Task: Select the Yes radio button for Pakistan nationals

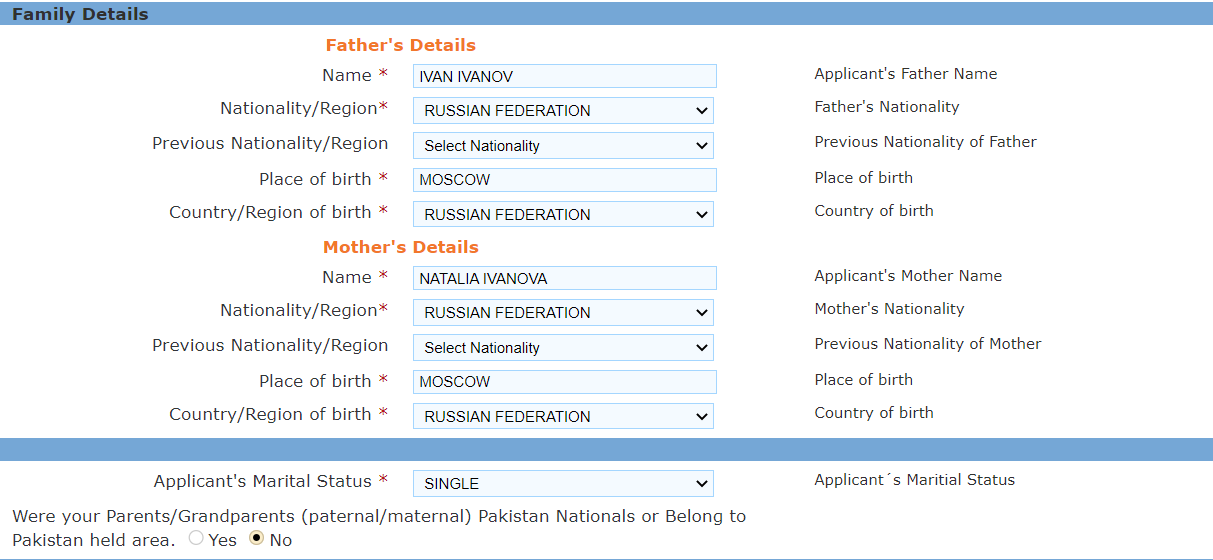Action: pyautogui.click(x=196, y=539)
